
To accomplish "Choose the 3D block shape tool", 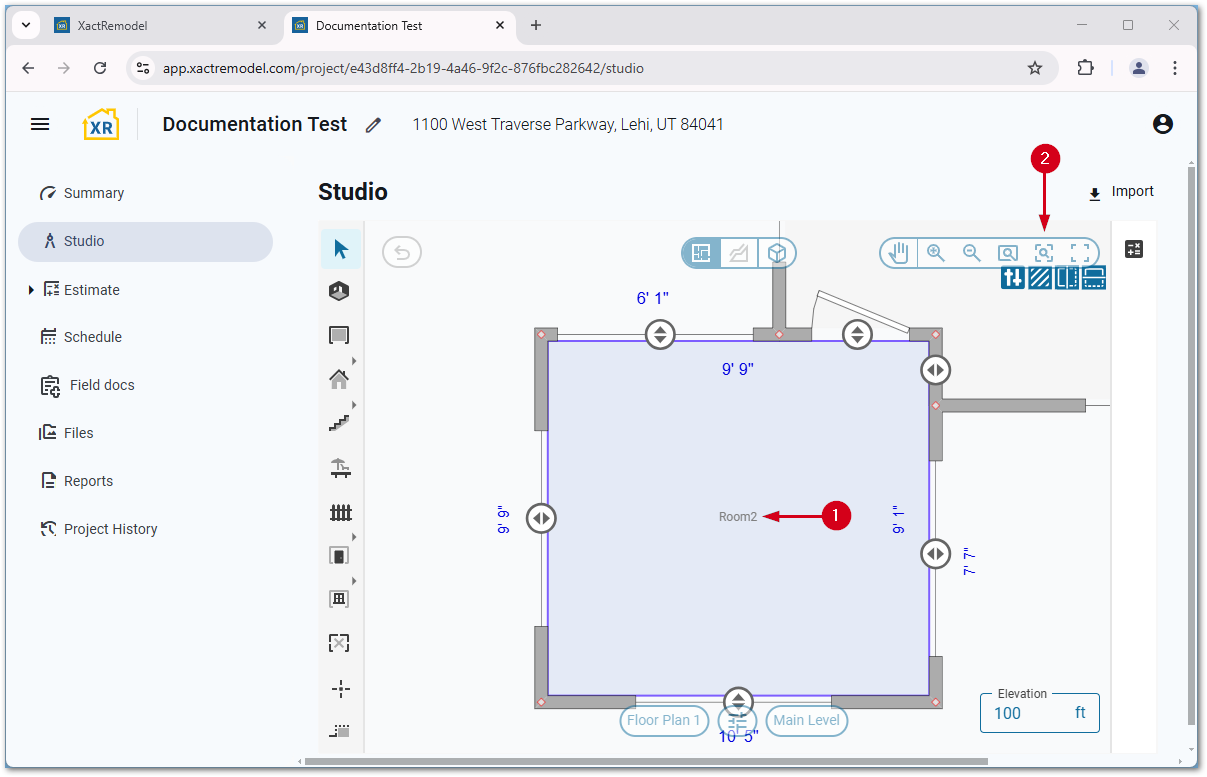I will coord(340,291).
